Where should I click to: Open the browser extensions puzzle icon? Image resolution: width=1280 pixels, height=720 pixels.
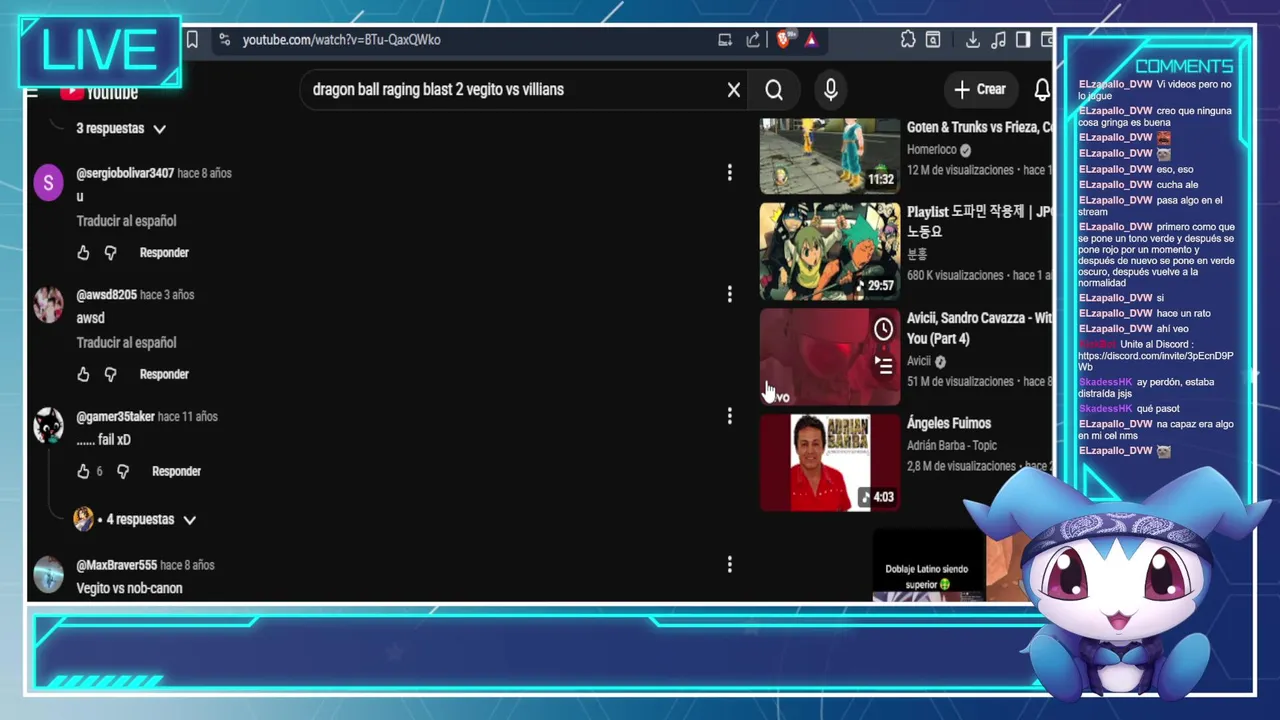(907, 40)
